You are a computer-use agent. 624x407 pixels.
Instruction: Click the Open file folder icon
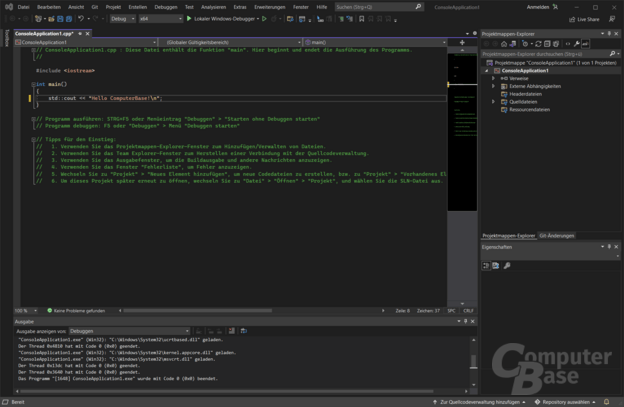[x=51, y=19]
